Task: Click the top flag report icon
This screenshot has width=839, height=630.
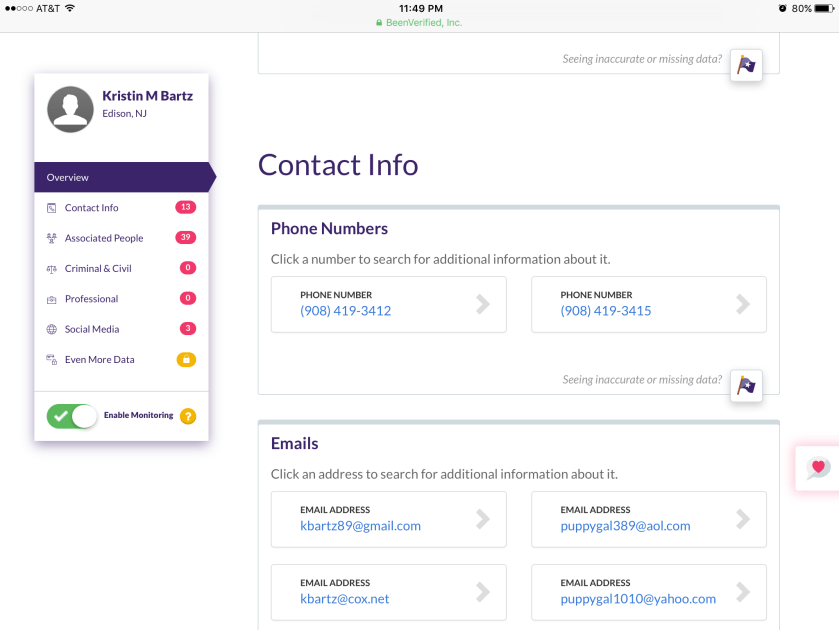Action: pos(746,65)
